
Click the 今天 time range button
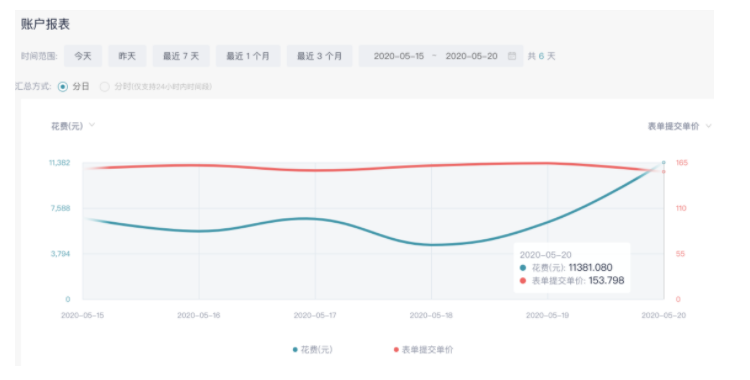(x=83, y=56)
